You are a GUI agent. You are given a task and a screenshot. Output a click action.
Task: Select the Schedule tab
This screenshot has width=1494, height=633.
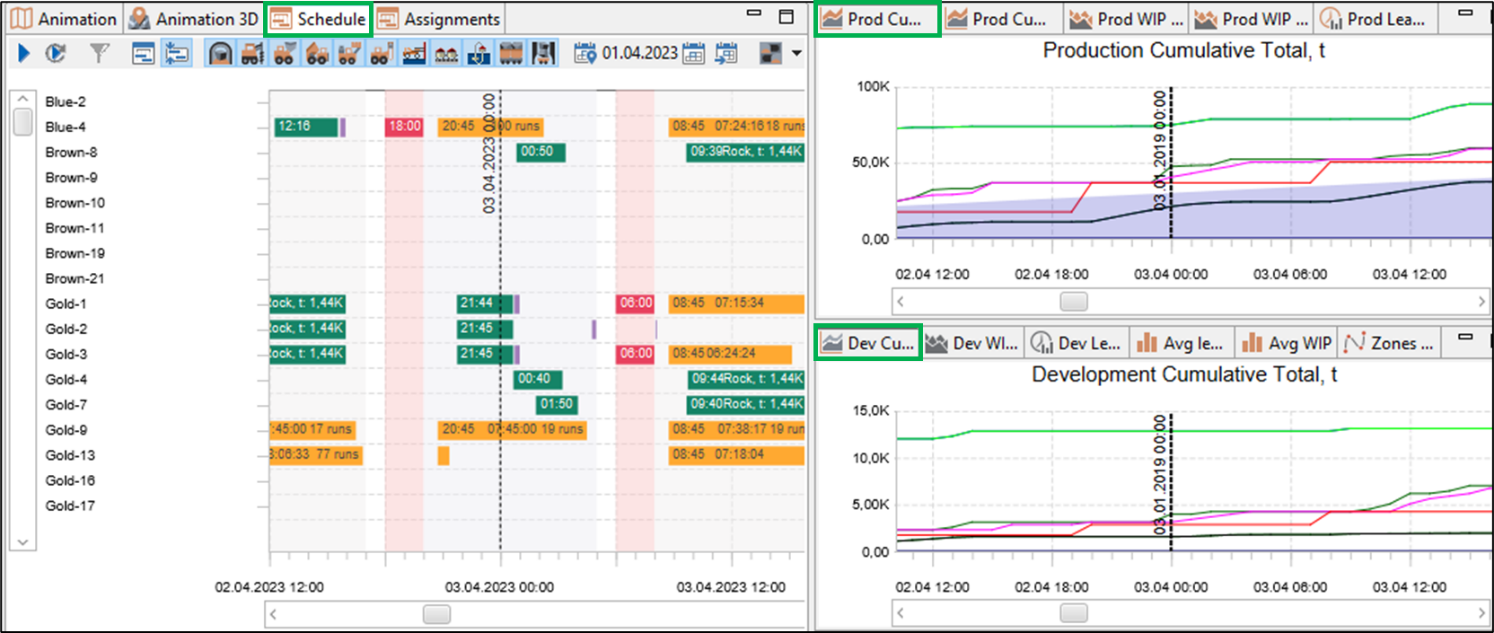(318, 19)
